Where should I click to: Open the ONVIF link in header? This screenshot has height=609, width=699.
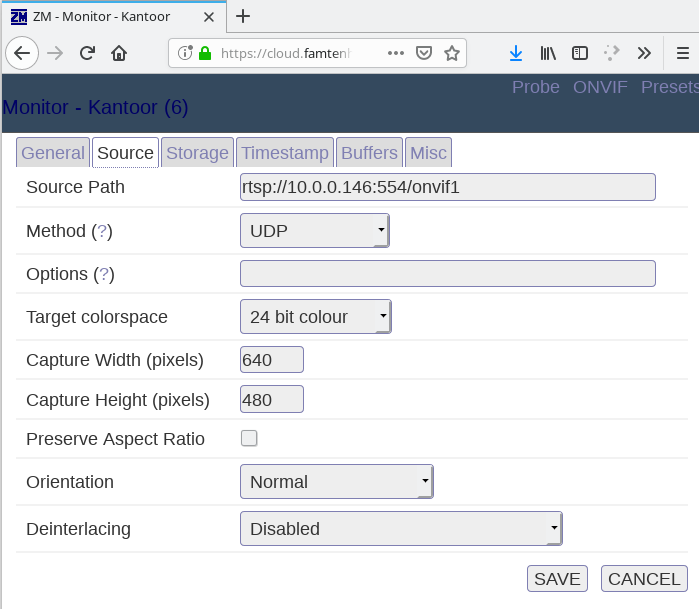[x=600, y=87]
